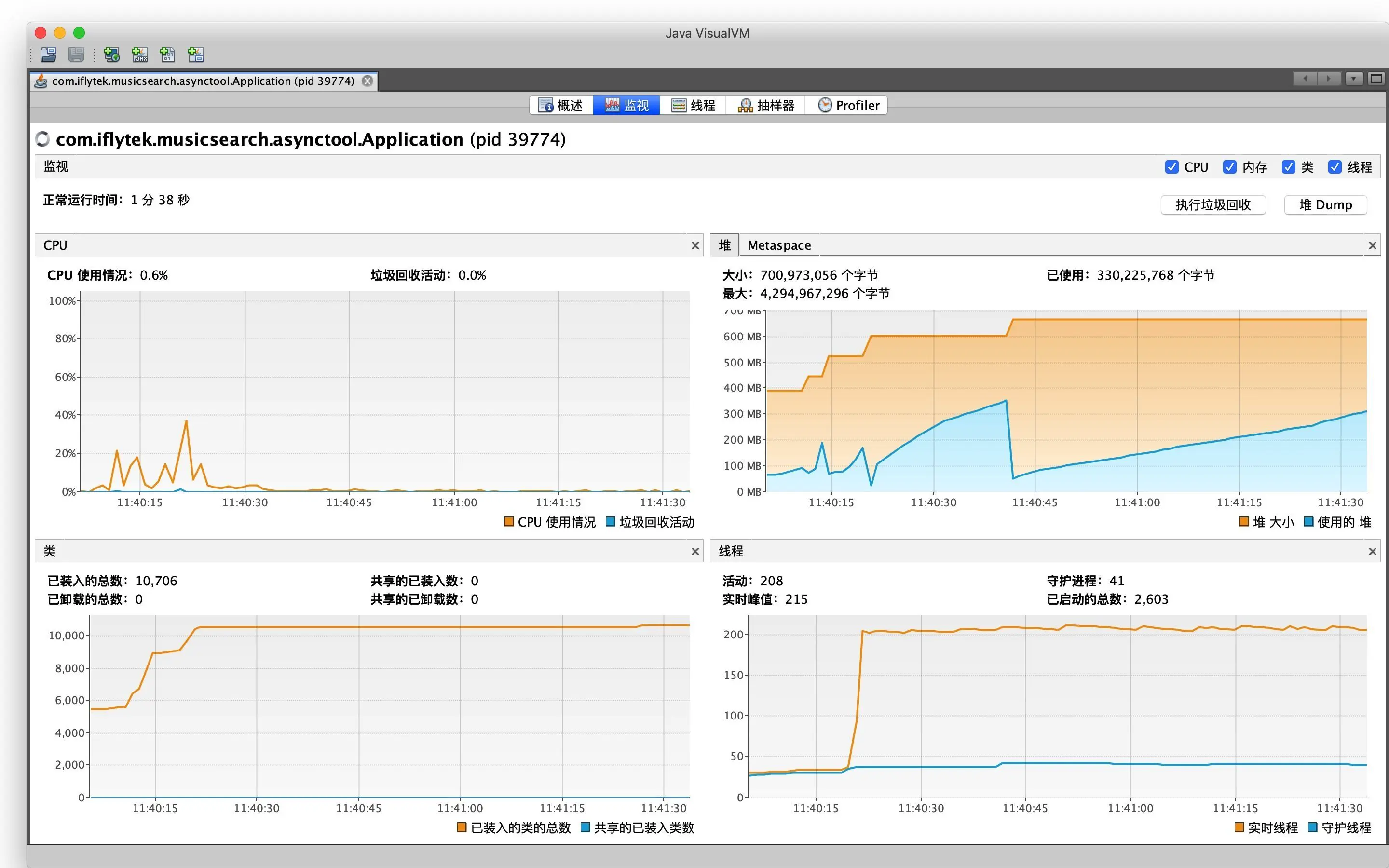Uncheck the CPU checkbox
Image resolution: width=1389 pixels, height=868 pixels.
(1171, 167)
